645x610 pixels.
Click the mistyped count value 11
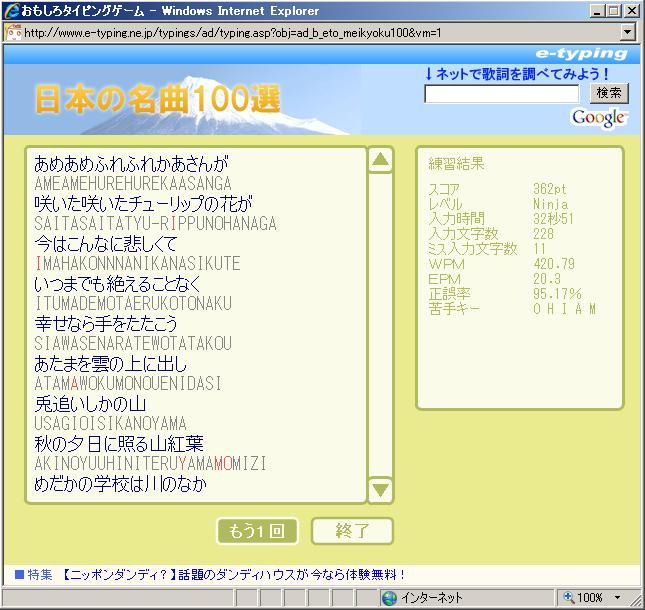pyautogui.click(x=539, y=248)
